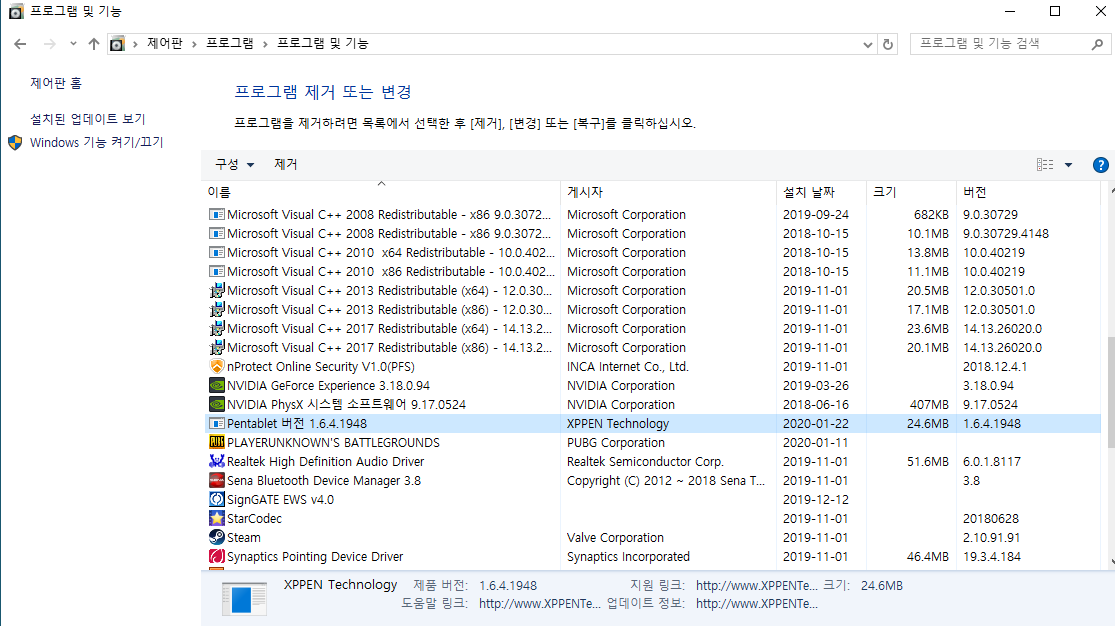Select Visual C++ 2013 x86 icon
The image size is (1115, 626).
click(x=217, y=309)
